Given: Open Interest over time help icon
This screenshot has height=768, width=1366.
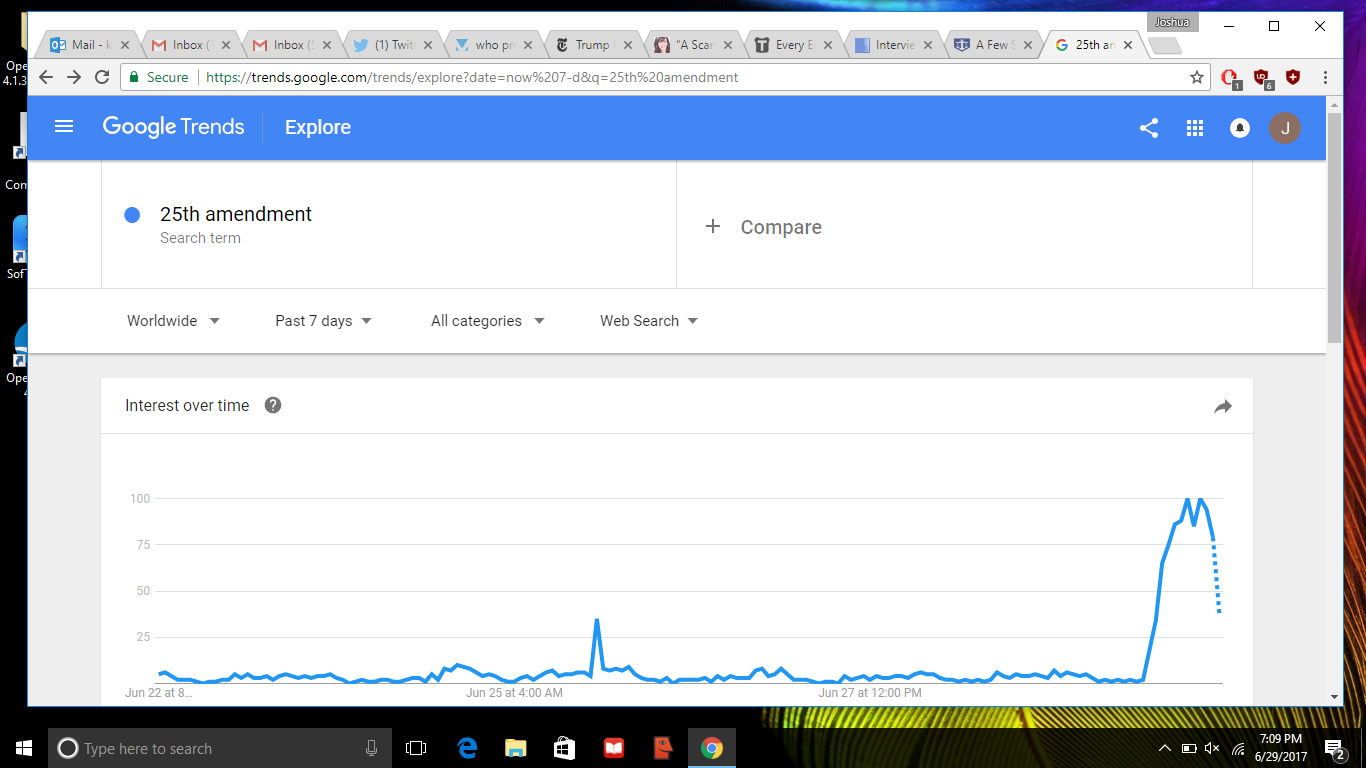Looking at the screenshot, I should [x=273, y=405].
